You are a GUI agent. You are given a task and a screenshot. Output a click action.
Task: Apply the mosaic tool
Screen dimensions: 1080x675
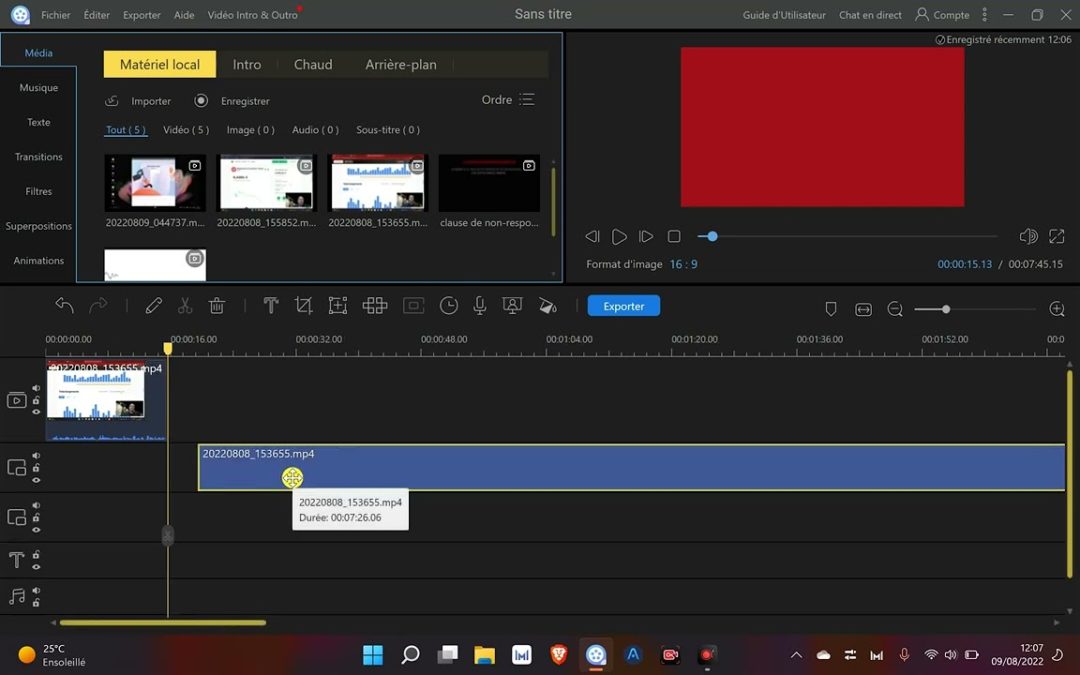(x=375, y=305)
